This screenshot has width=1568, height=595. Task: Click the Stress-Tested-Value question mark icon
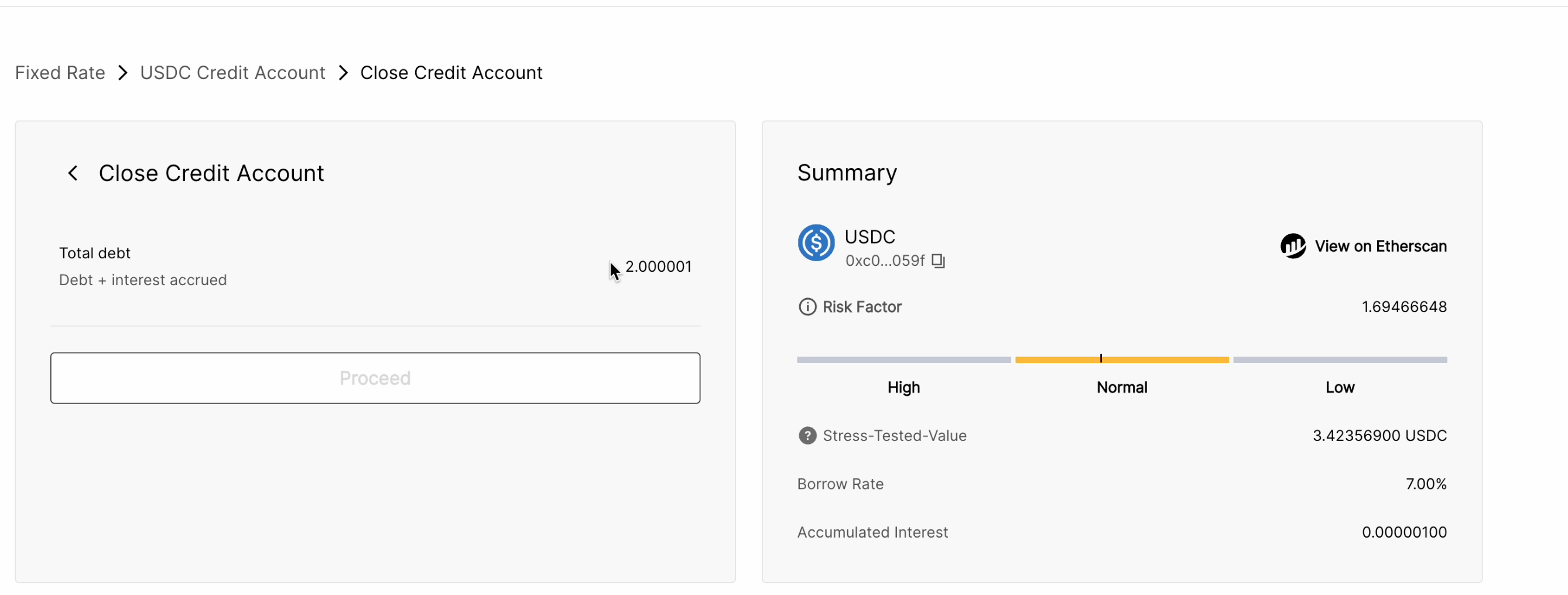807,436
